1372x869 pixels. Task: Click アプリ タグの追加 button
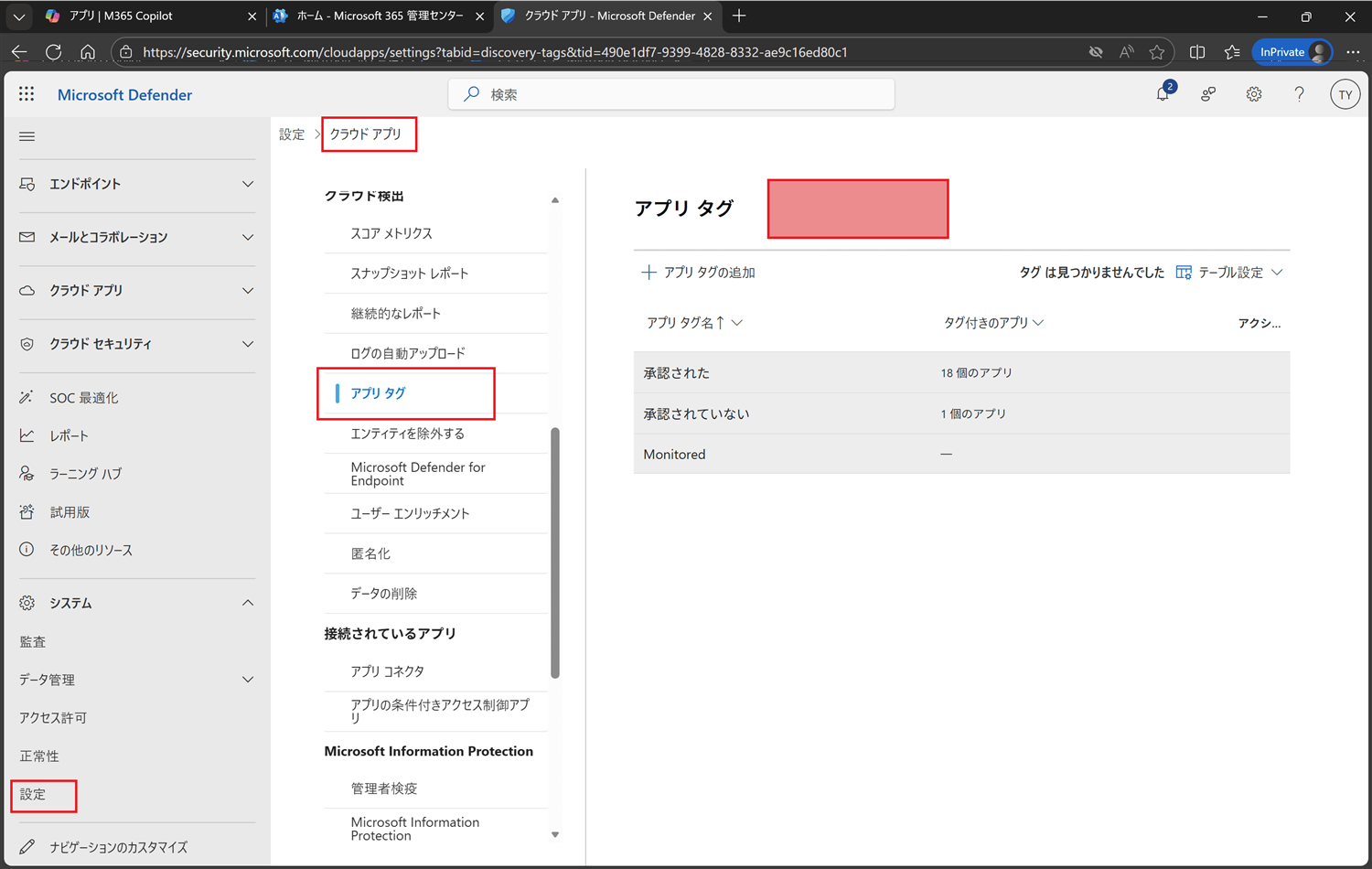[699, 273]
